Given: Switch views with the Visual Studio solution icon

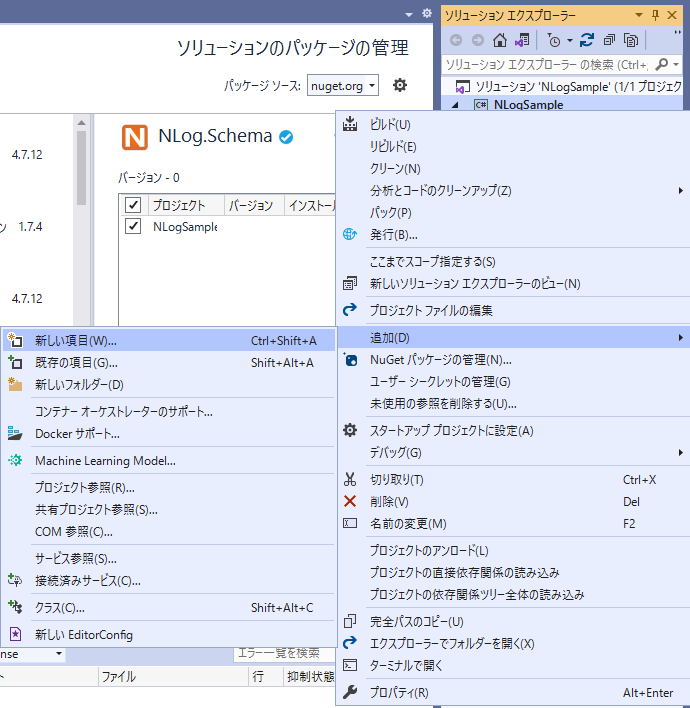Looking at the screenshot, I should (522, 40).
